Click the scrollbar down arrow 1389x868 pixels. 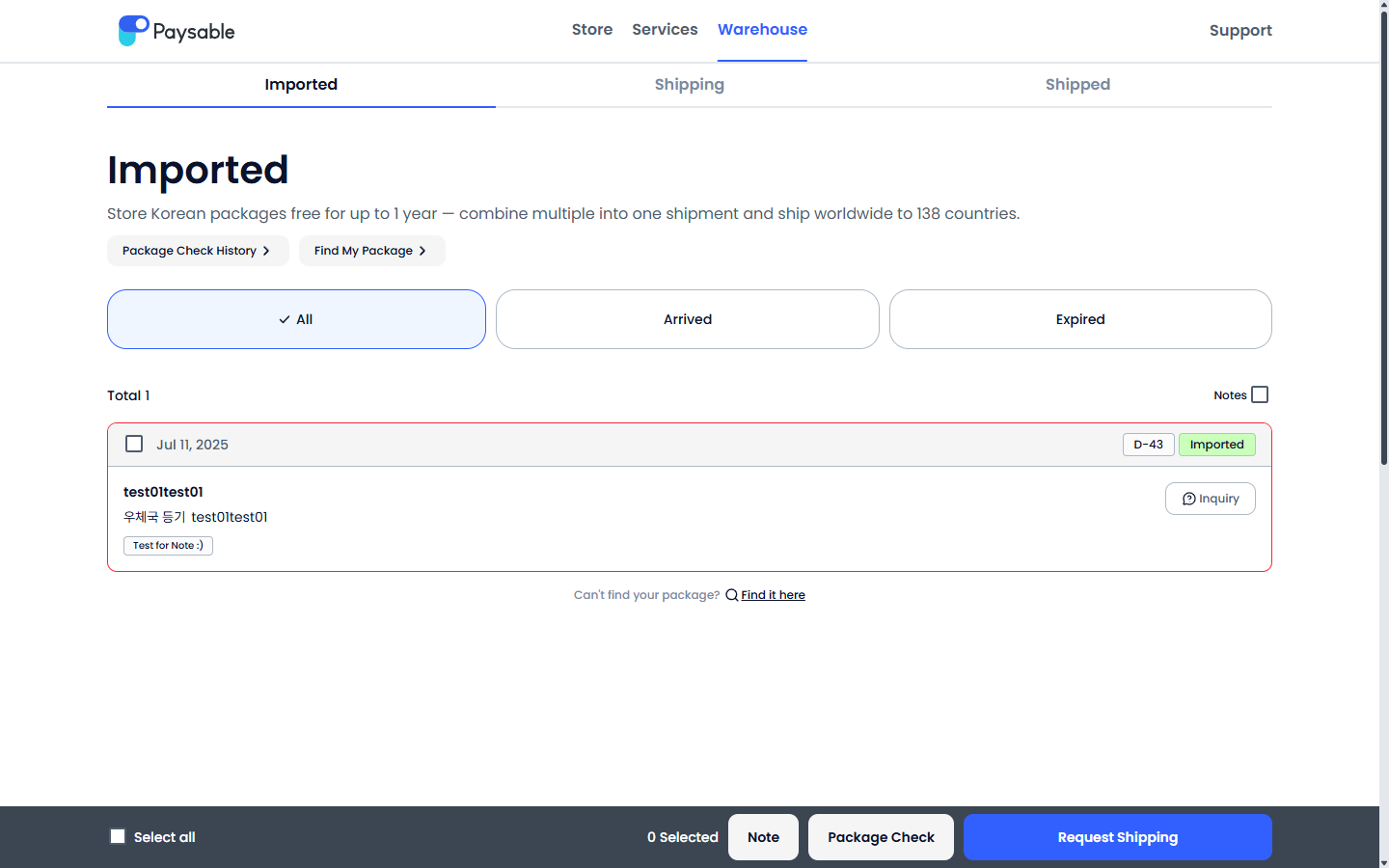(1384, 861)
